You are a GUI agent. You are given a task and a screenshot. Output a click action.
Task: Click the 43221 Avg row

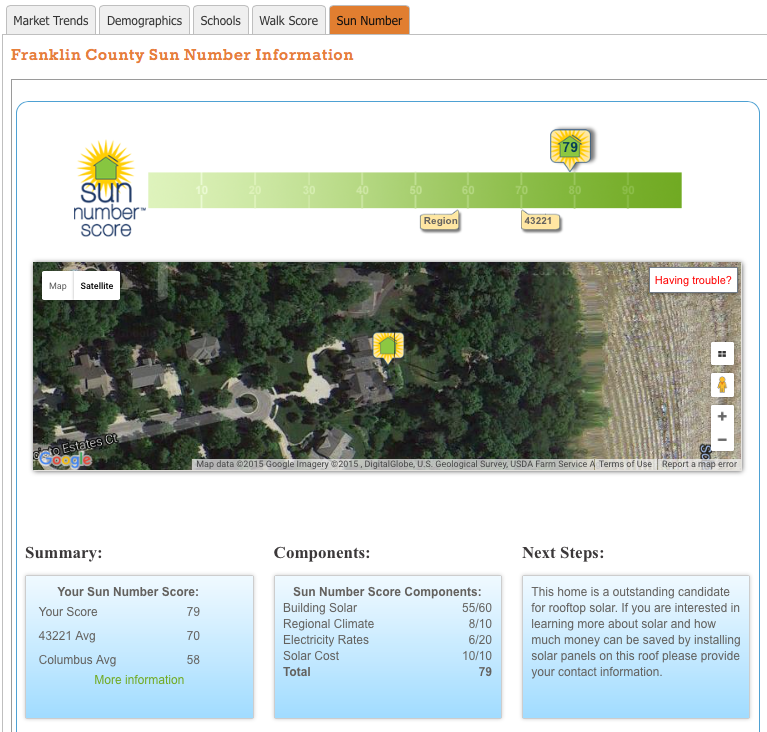pyautogui.click(x=119, y=636)
